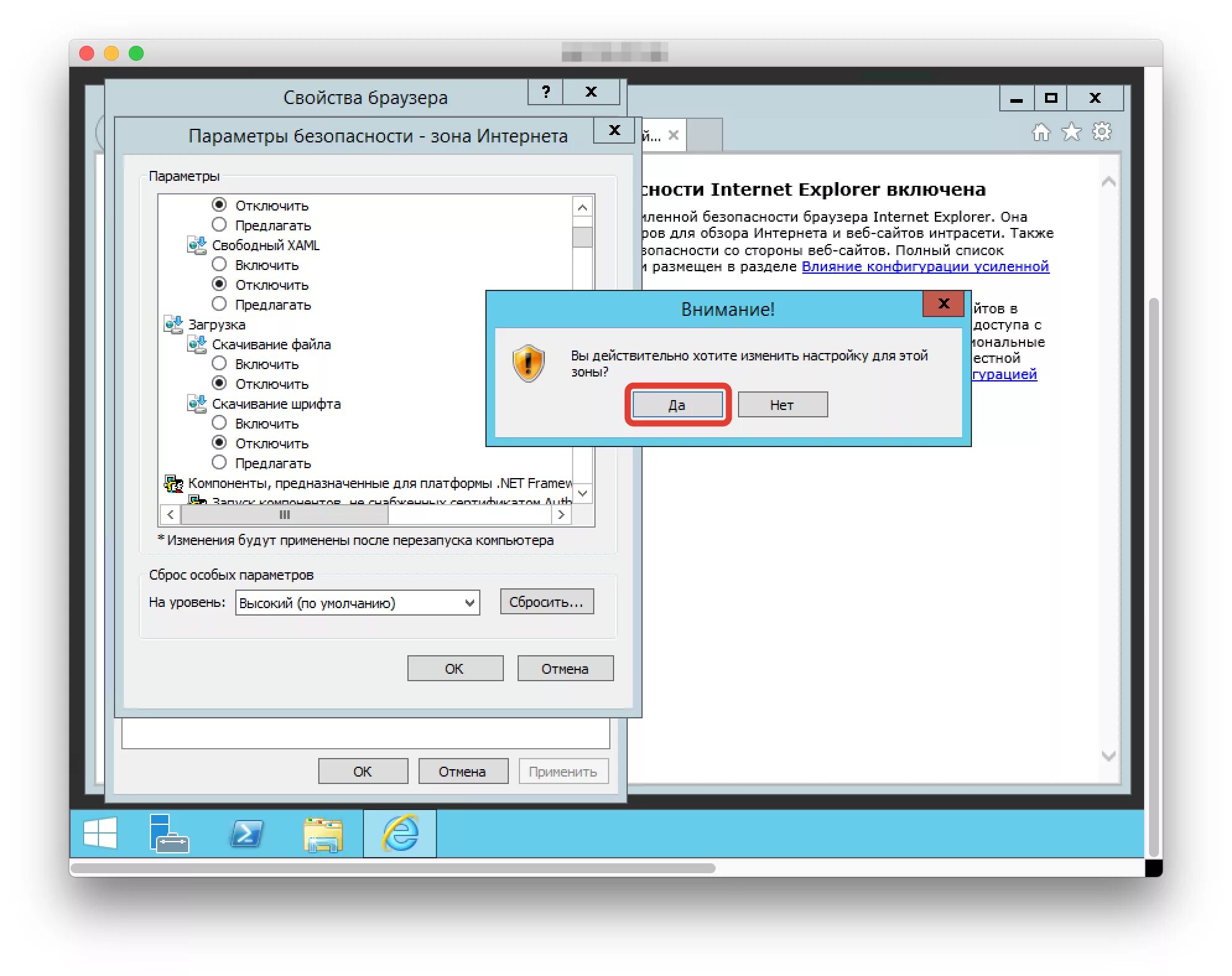Click the Скачивание шрифта setting icon

tap(197, 404)
